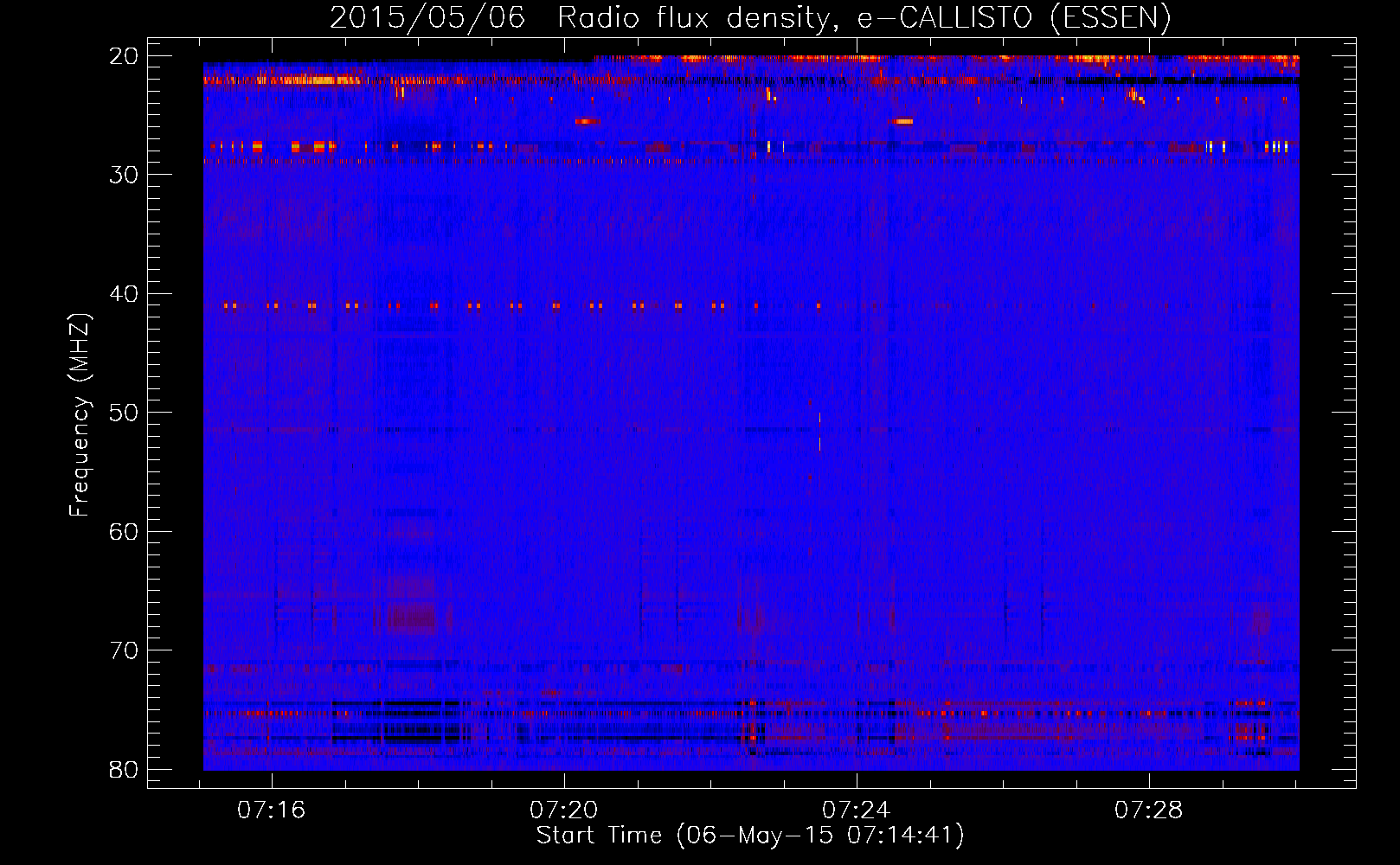Click the 07:20 time axis label

pyautogui.click(x=564, y=811)
